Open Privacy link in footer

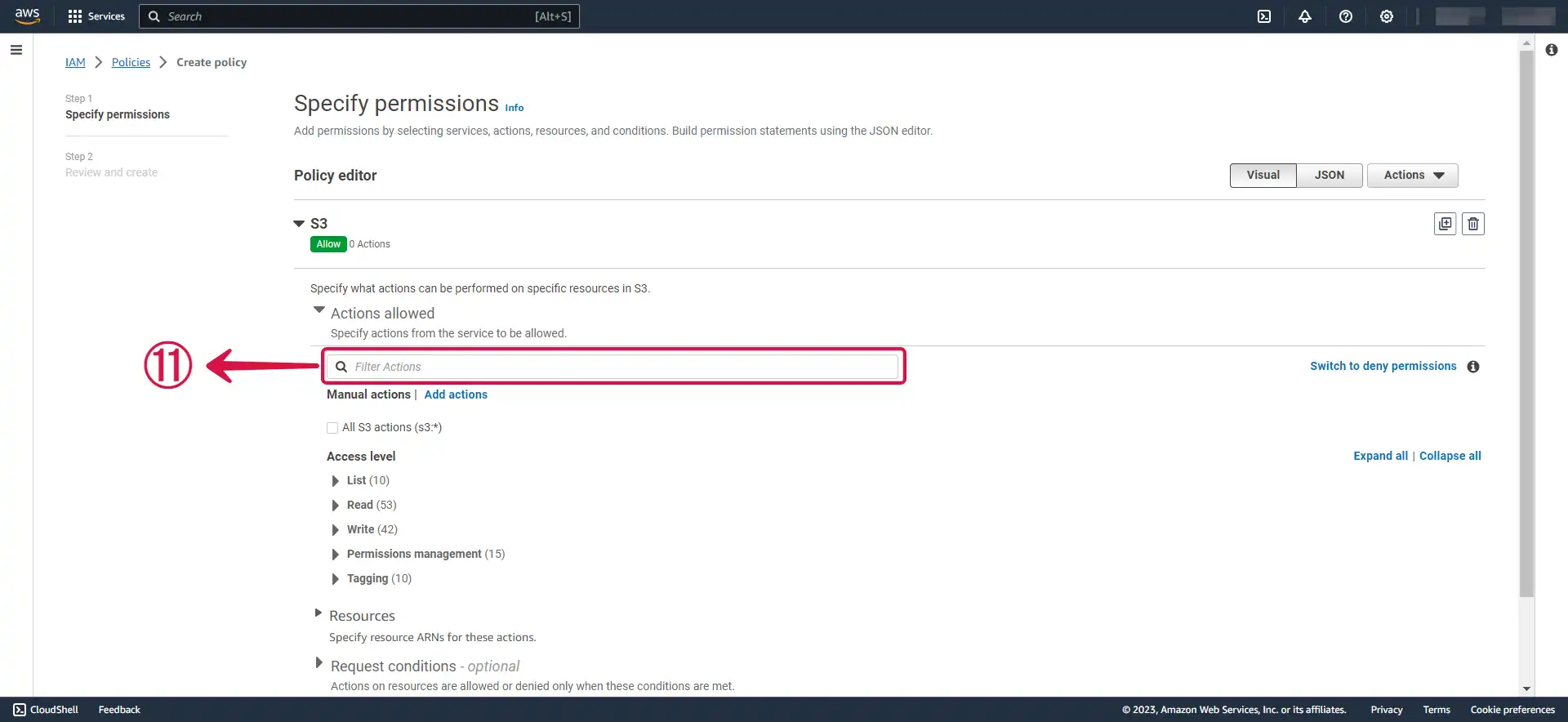pos(1387,710)
